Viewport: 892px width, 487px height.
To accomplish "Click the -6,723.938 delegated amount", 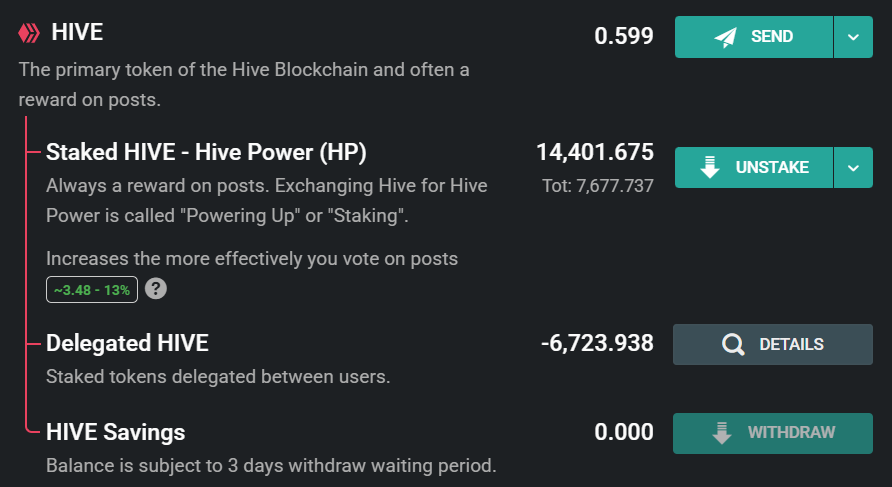I will pyautogui.click(x=597, y=344).
